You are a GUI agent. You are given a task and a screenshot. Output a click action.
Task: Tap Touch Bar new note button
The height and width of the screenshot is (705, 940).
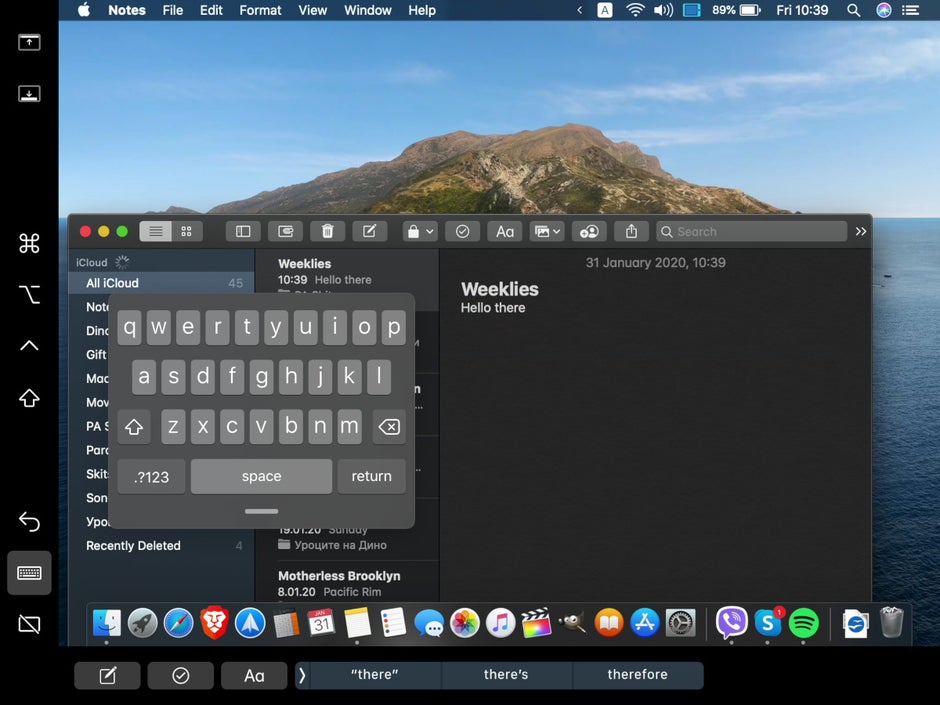point(107,676)
